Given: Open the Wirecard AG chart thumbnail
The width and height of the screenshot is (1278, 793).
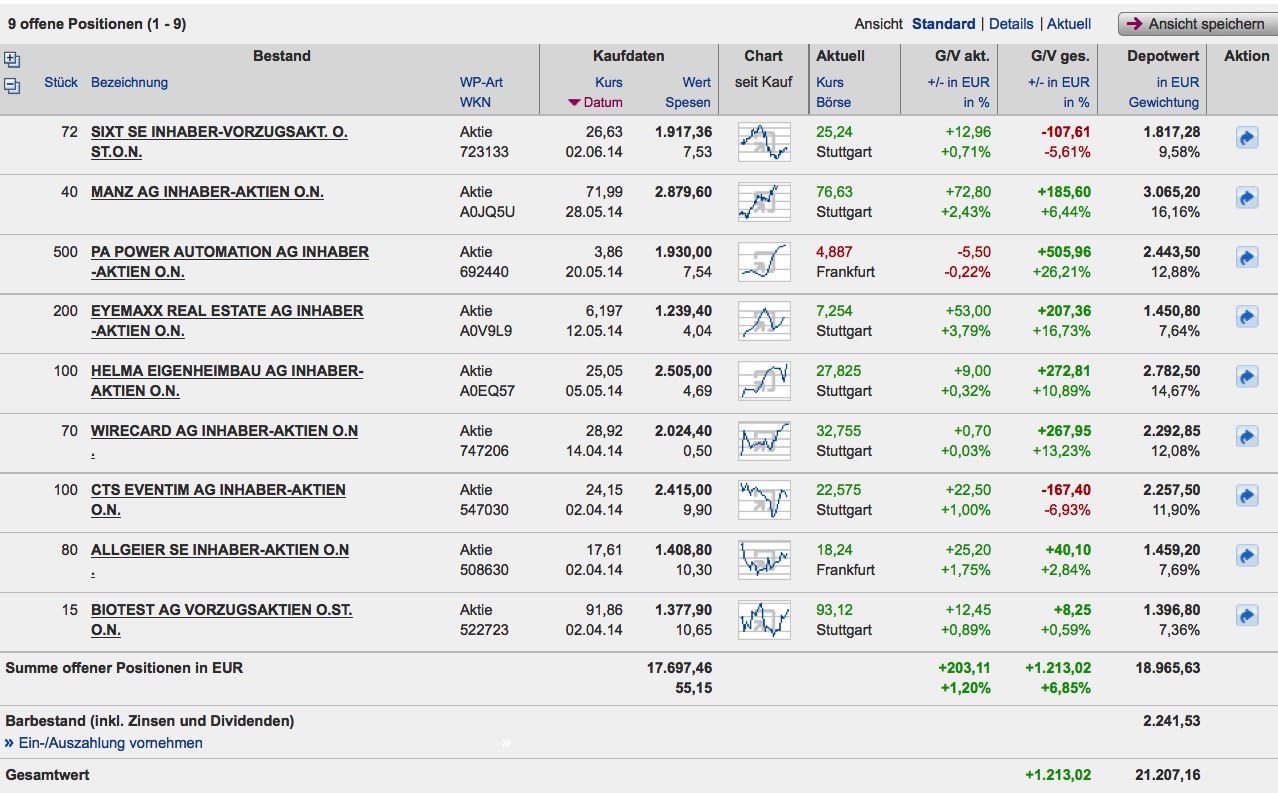Looking at the screenshot, I should tap(764, 441).
